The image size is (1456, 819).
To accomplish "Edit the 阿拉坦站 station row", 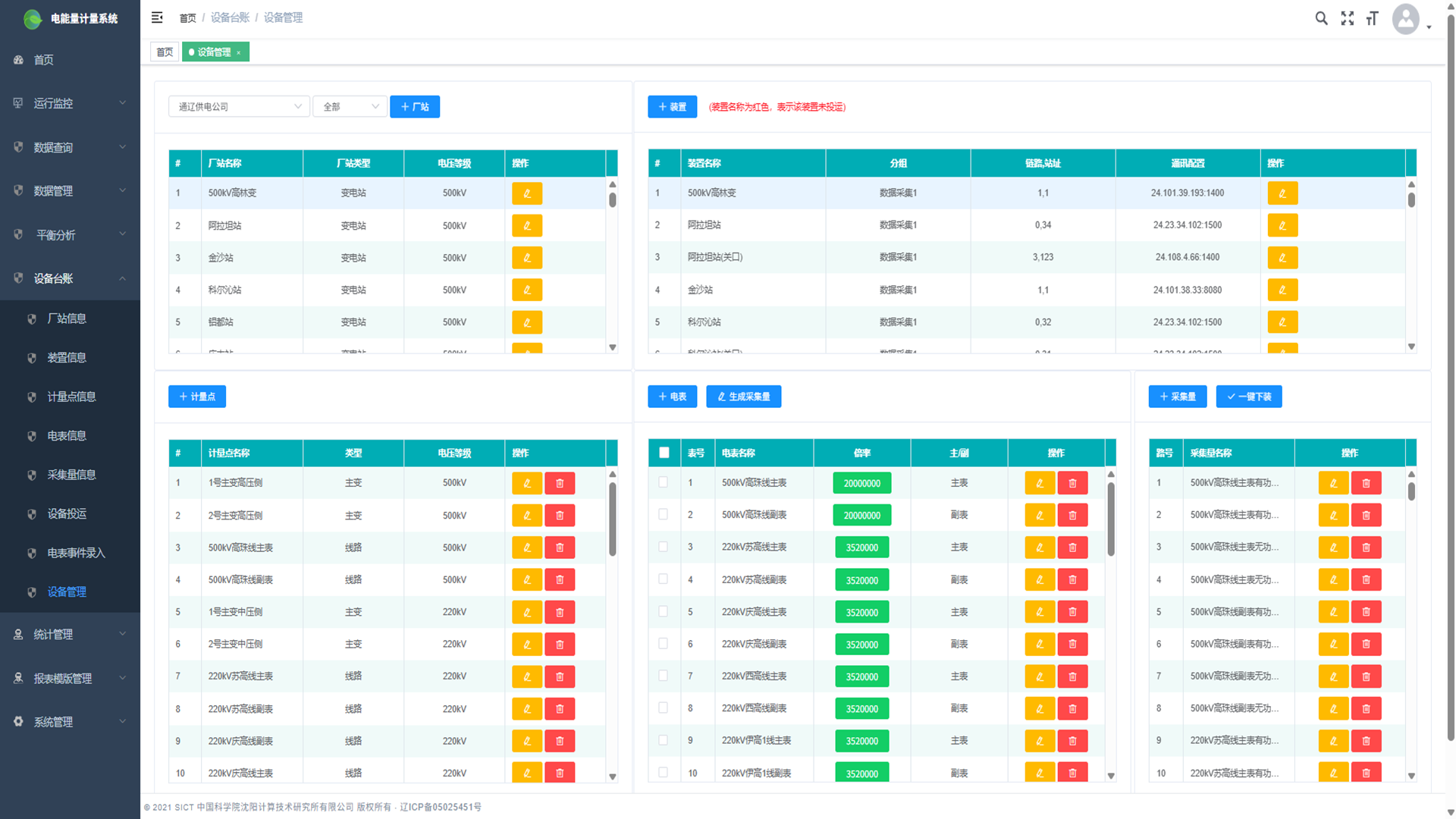I will pos(526,226).
